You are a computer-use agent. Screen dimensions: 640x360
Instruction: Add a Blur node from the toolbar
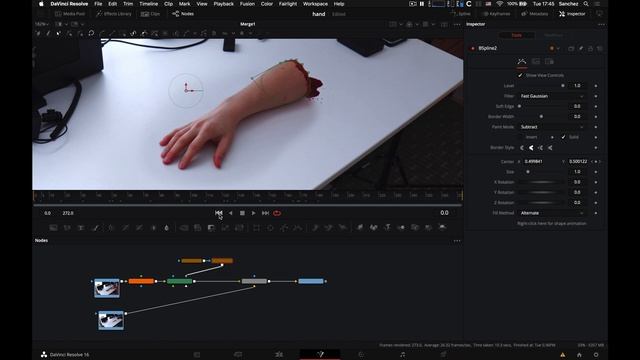pos(167,227)
